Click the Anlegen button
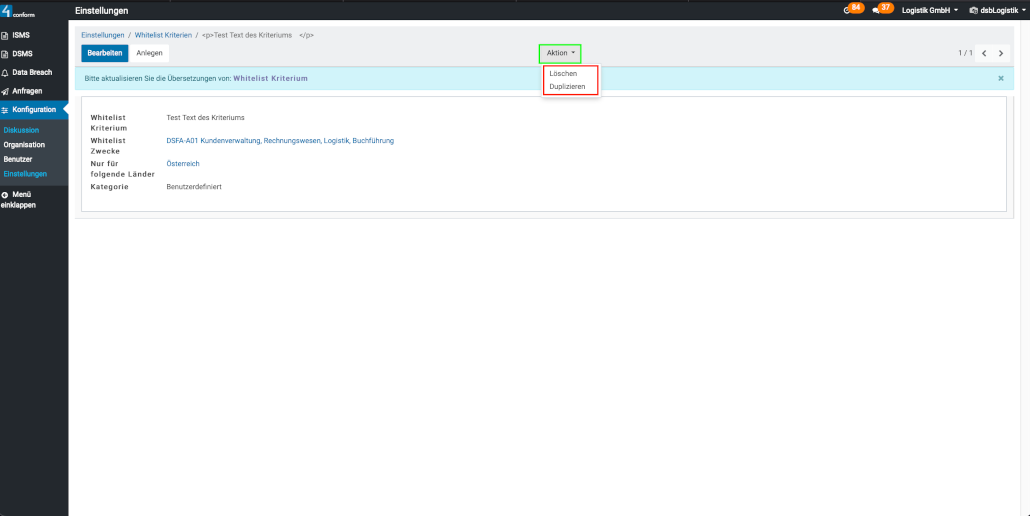1030x516 pixels. click(x=149, y=53)
